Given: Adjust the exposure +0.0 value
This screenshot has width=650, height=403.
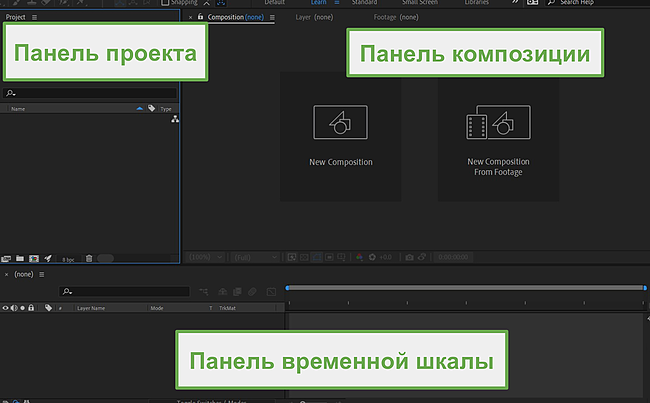Looking at the screenshot, I should point(386,257).
